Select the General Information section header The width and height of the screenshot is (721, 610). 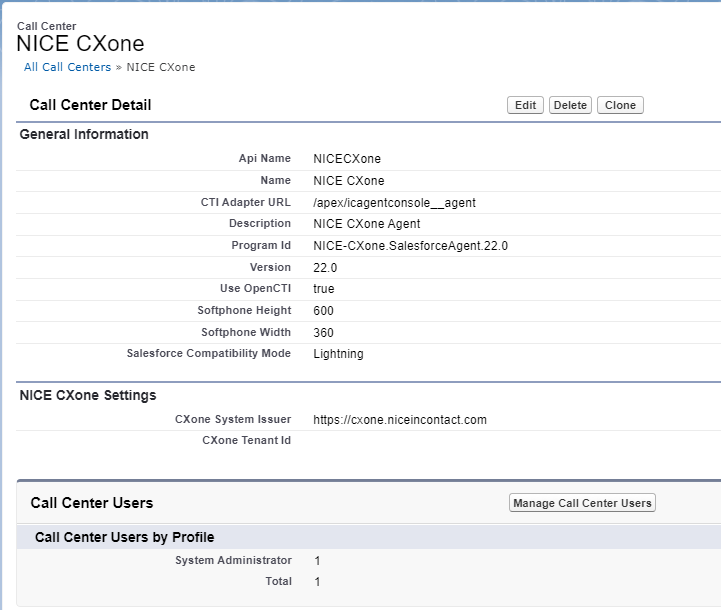84,134
